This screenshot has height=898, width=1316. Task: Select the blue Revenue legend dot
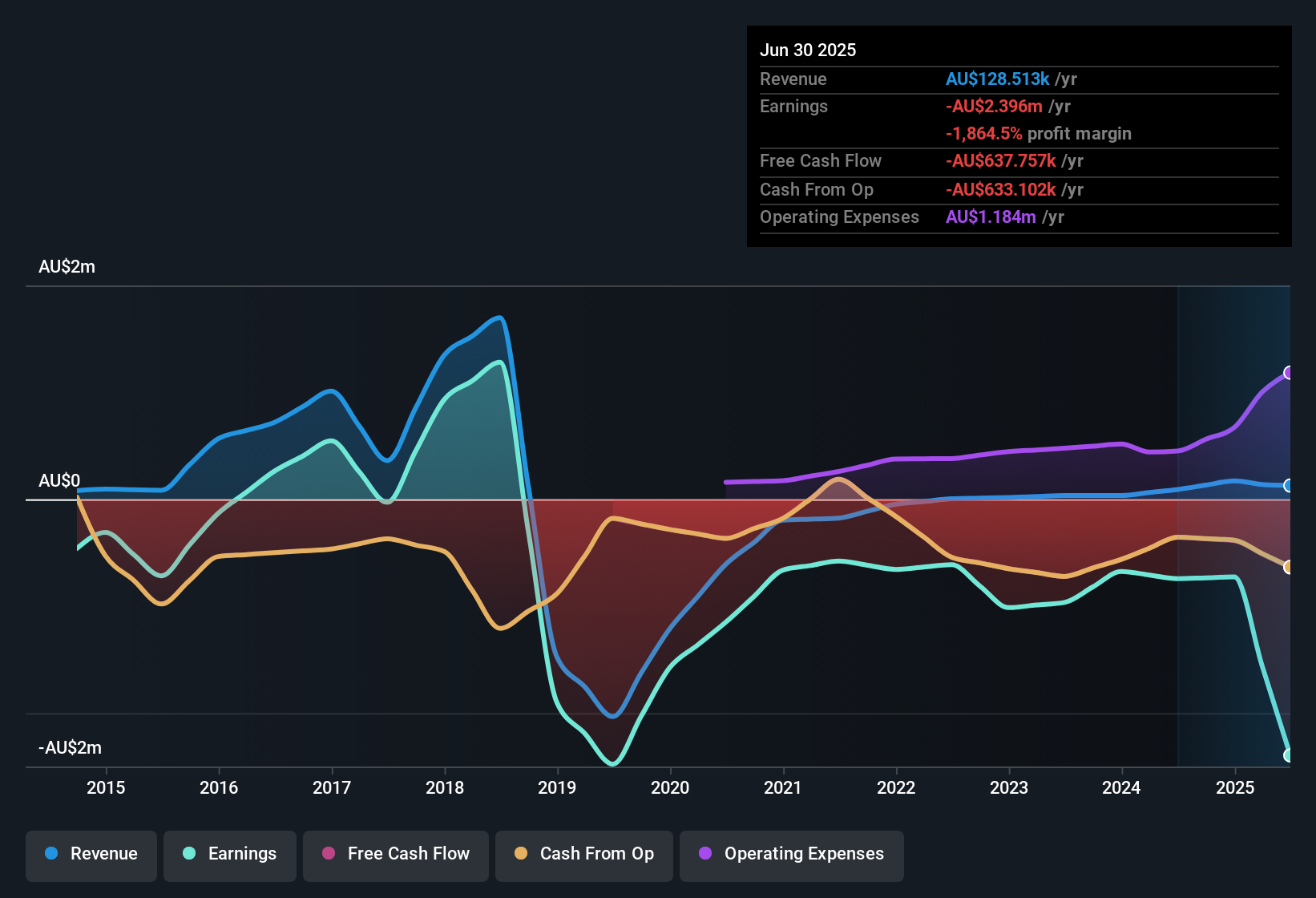click(51, 854)
